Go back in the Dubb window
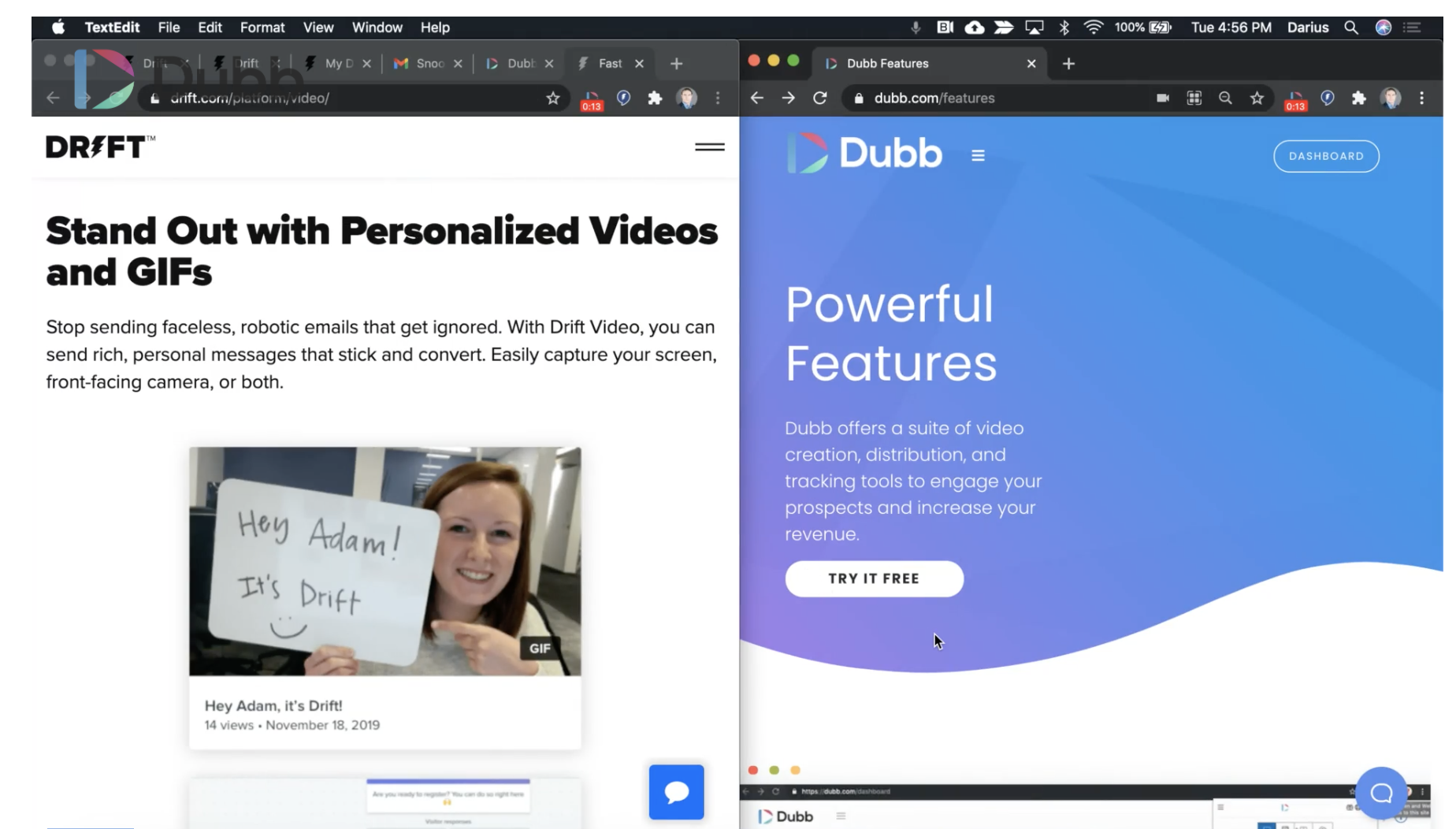This screenshot has width=1456, height=829. [757, 98]
